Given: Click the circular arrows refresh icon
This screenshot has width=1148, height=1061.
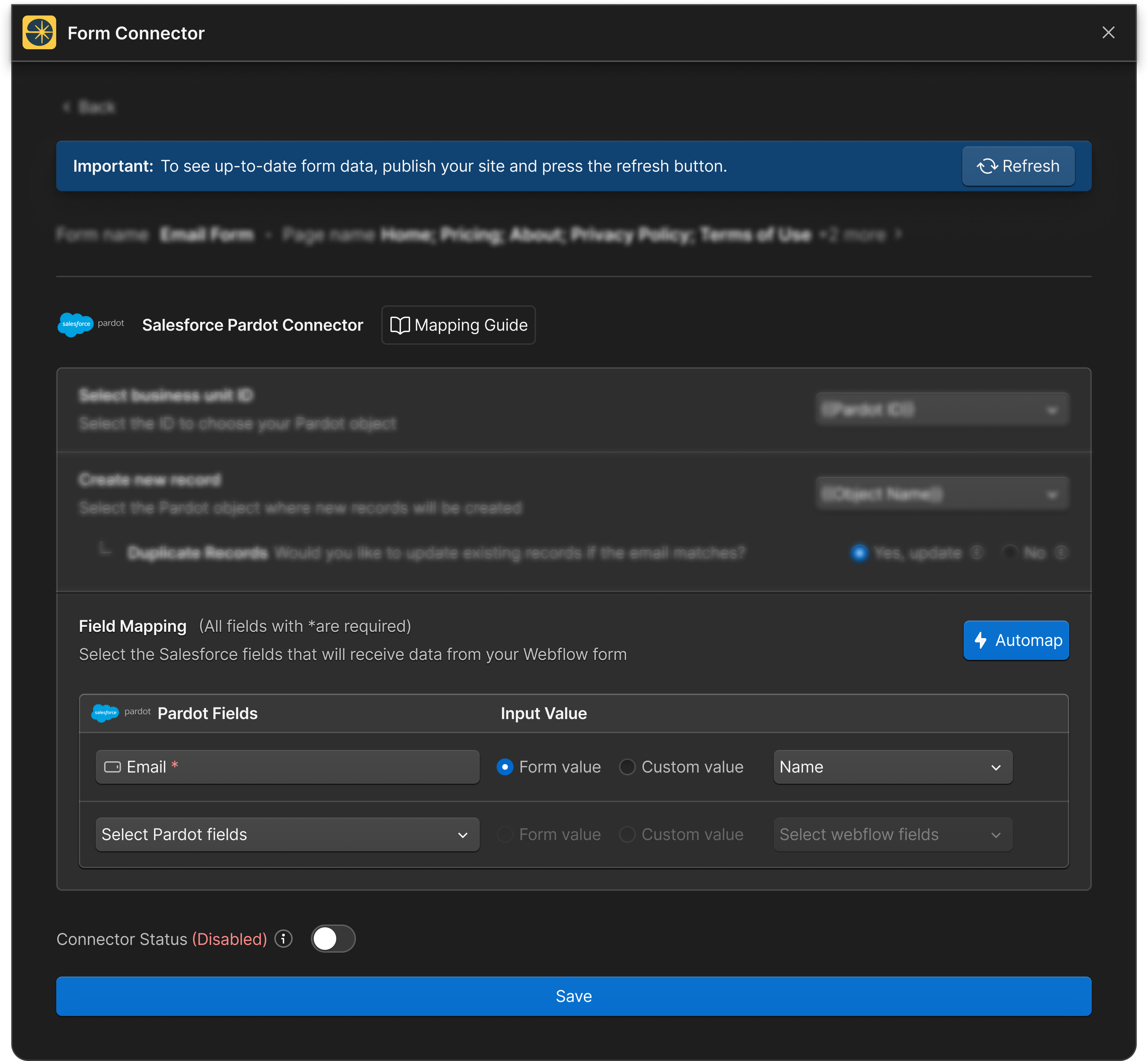Looking at the screenshot, I should click(987, 166).
